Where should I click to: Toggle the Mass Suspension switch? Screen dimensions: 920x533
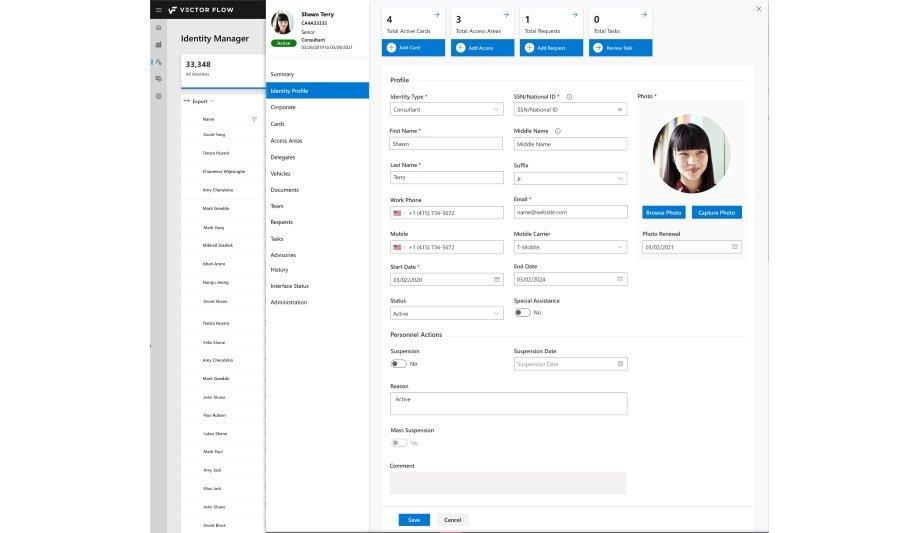(x=398, y=442)
